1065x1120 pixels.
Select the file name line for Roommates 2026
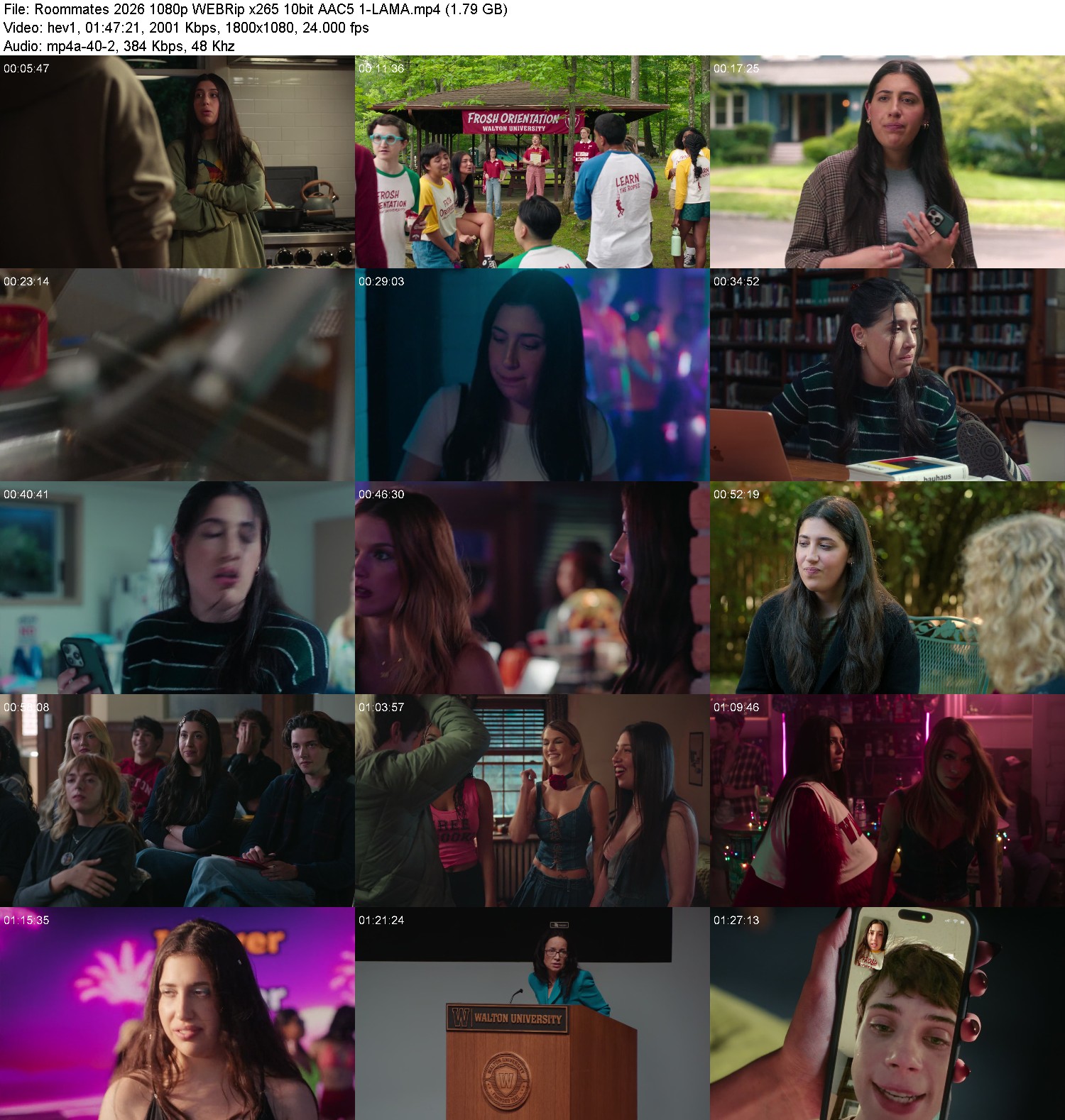pos(256,9)
